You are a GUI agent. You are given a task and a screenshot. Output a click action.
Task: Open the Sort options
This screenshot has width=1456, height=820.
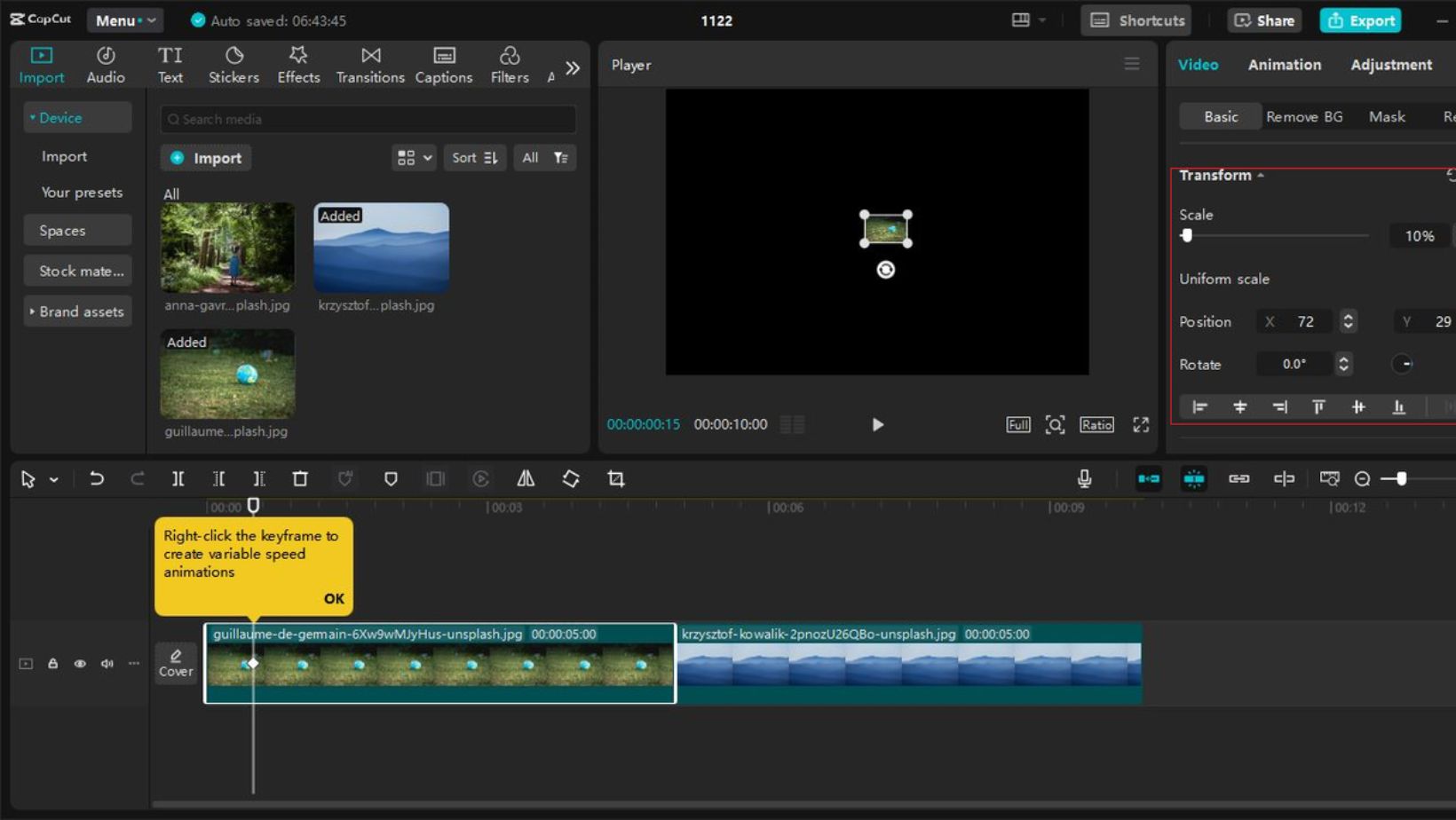click(474, 158)
